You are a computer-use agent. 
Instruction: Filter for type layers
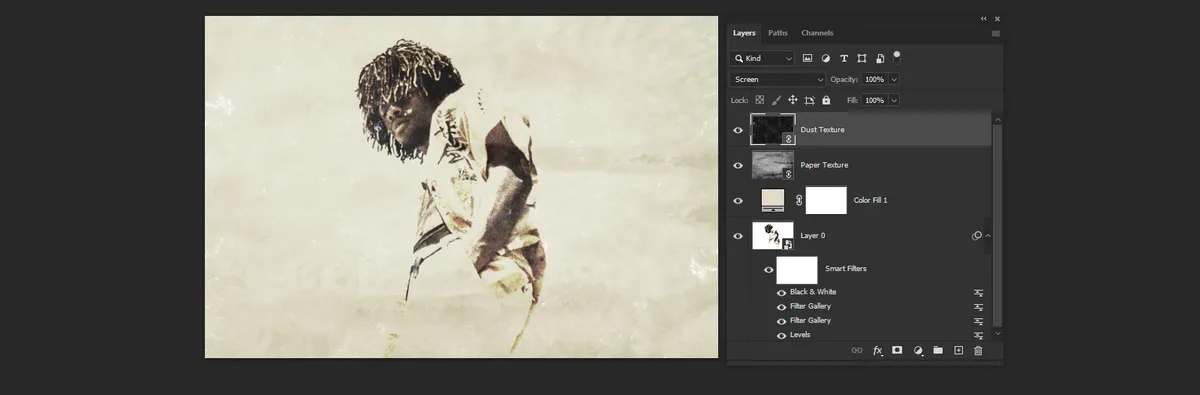click(844, 59)
